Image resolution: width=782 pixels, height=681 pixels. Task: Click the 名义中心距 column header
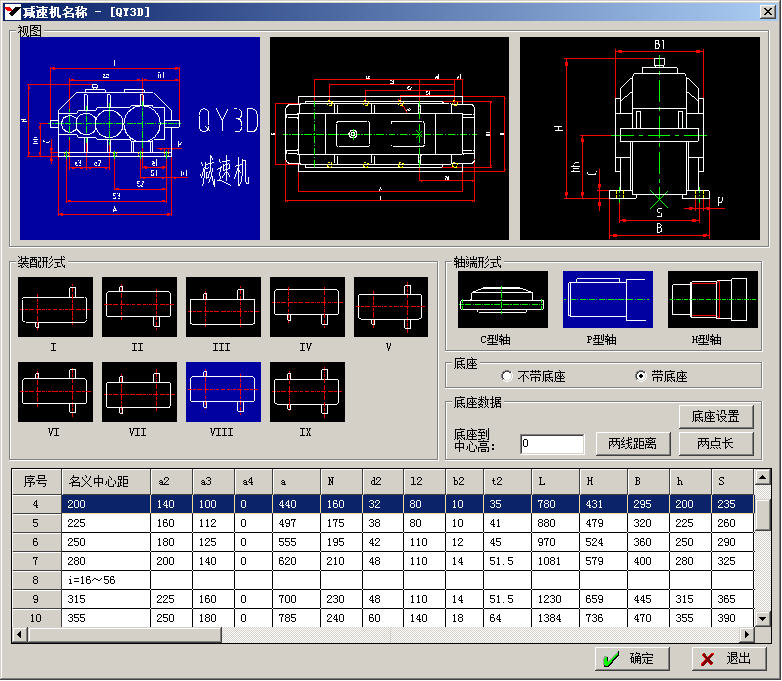pyautogui.click(x=105, y=481)
